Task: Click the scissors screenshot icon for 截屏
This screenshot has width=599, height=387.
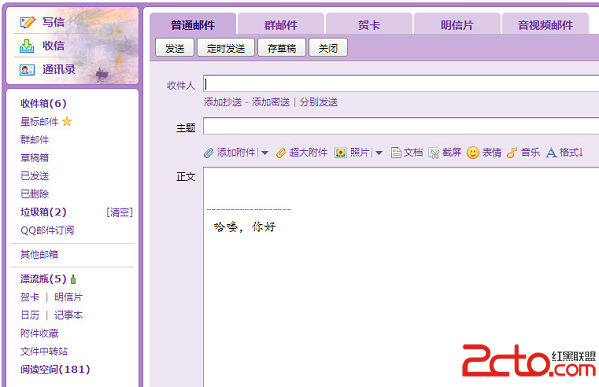Action: click(434, 153)
